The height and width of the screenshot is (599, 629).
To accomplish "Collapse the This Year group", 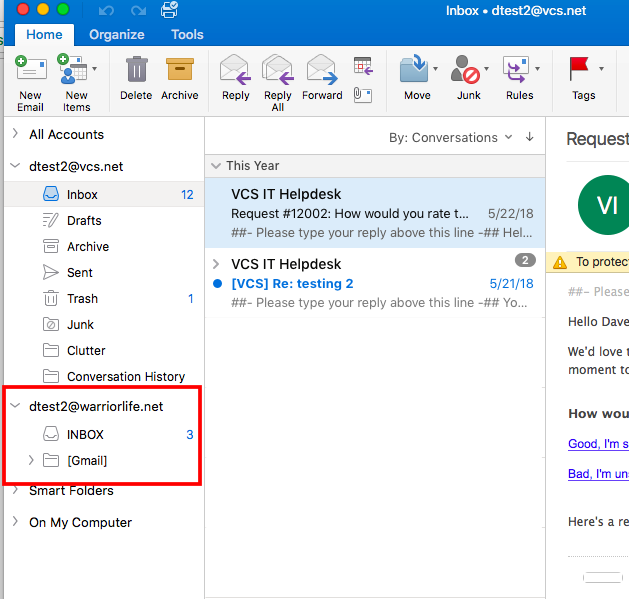I will tap(216, 166).
